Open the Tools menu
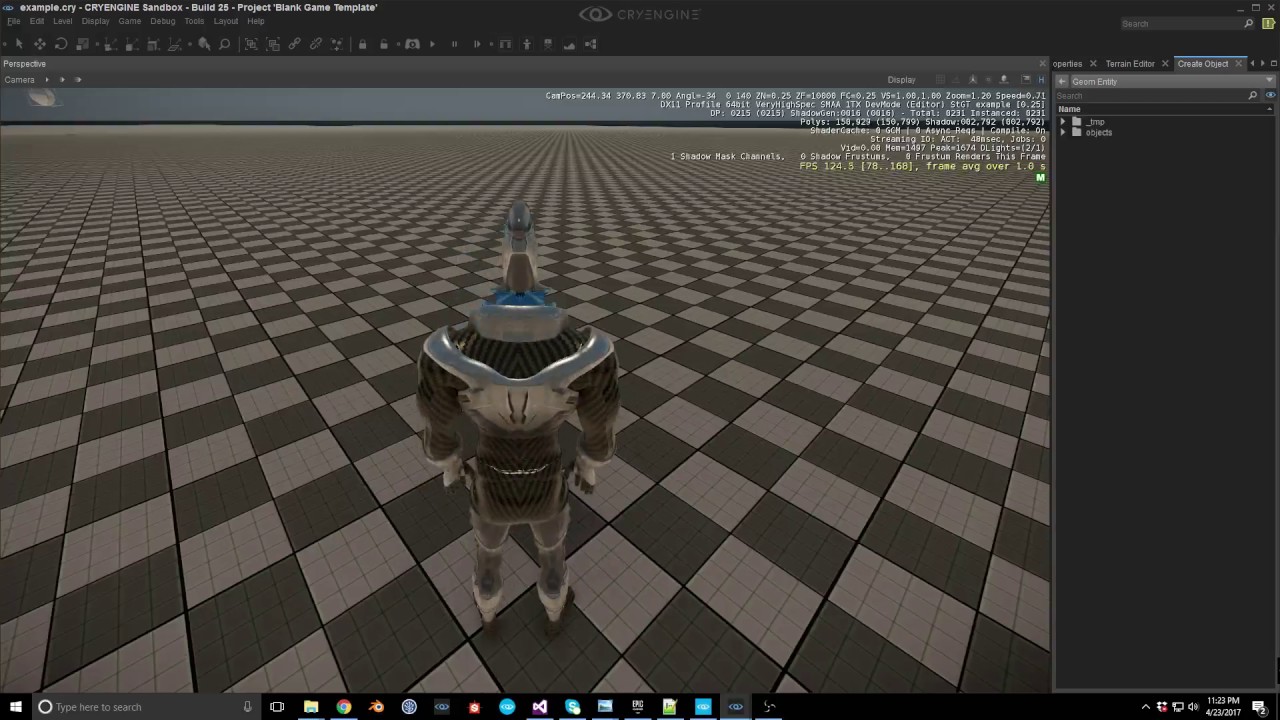 click(194, 21)
